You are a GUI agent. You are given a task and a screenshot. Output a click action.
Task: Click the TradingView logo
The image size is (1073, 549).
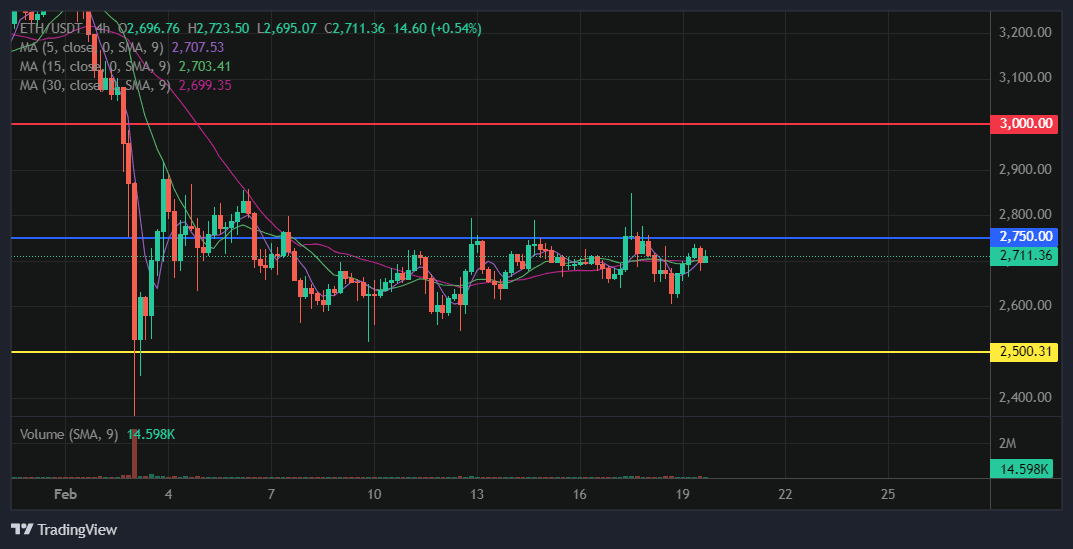click(x=64, y=529)
